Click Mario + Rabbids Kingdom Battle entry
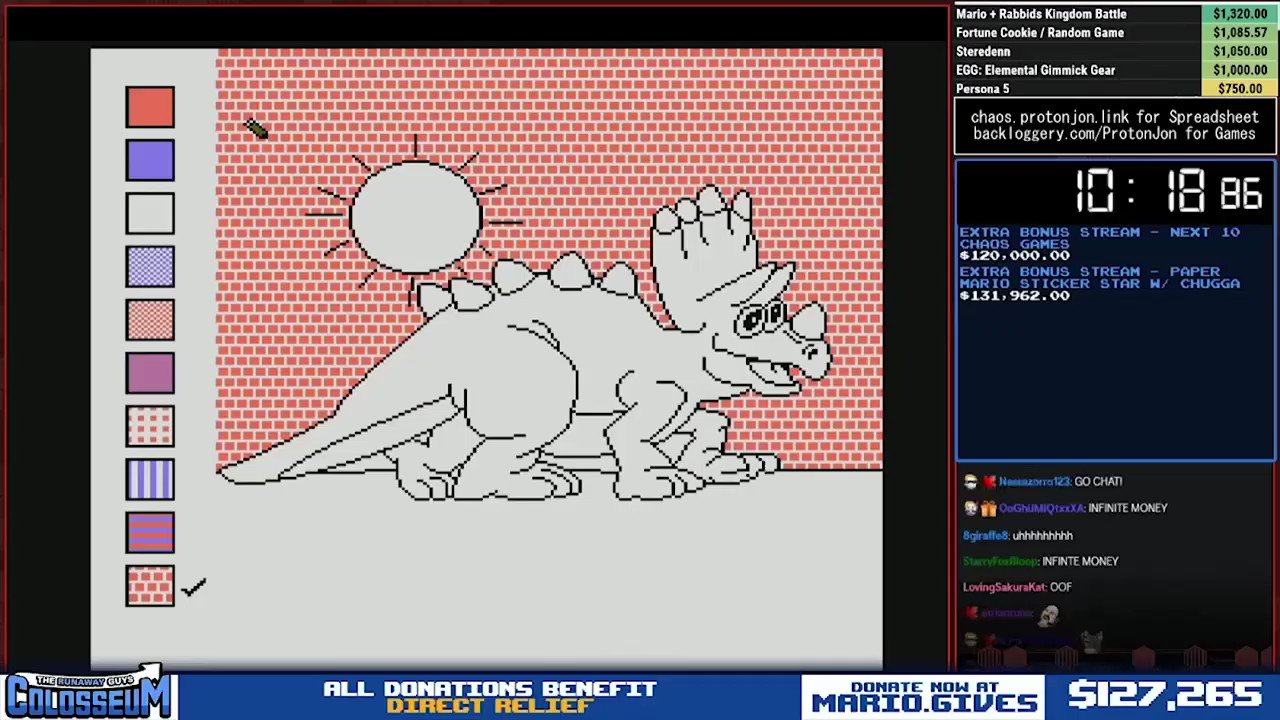Viewport: 1280px width, 720px height. pyautogui.click(x=1041, y=14)
